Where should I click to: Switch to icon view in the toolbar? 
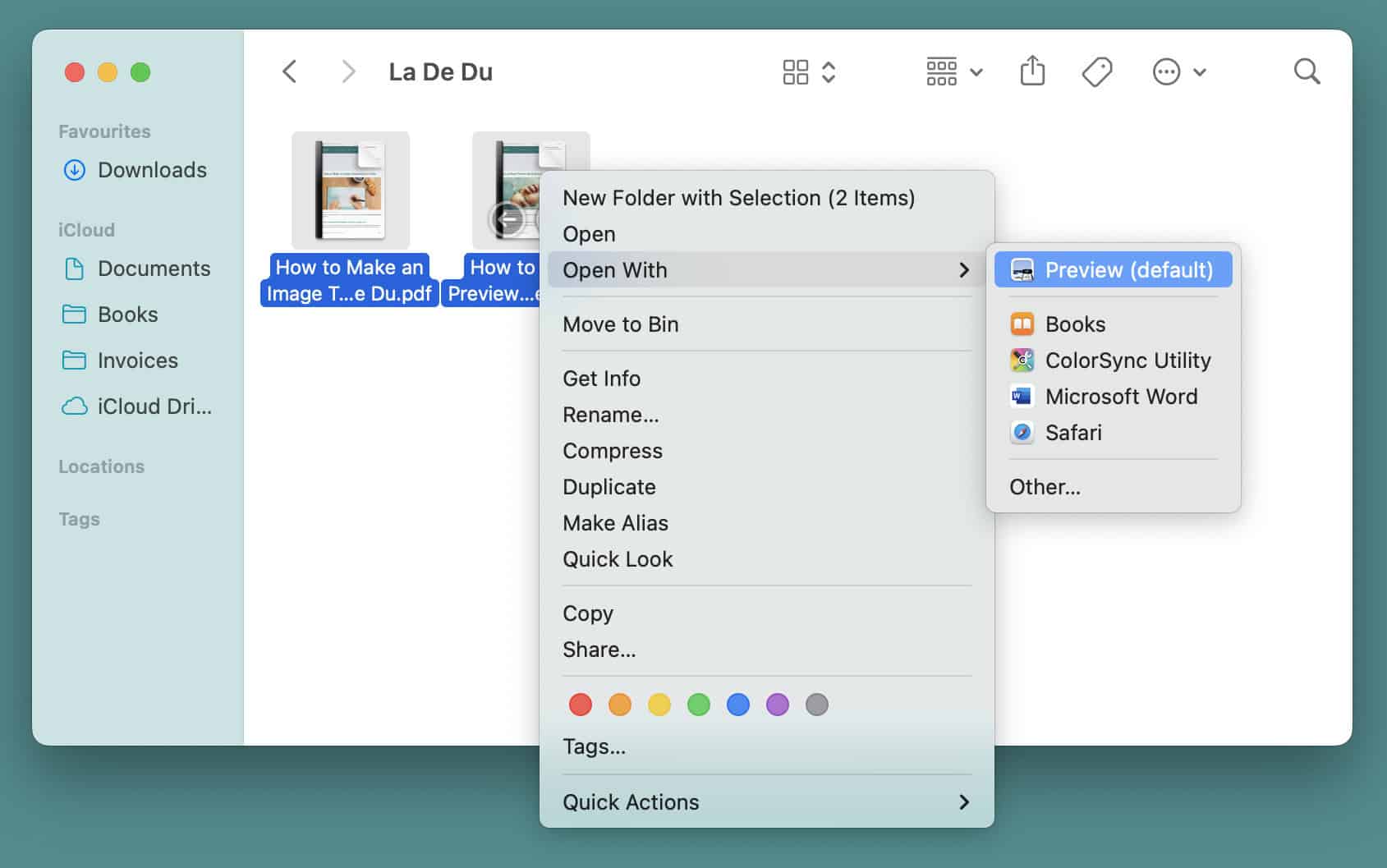click(x=794, y=71)
